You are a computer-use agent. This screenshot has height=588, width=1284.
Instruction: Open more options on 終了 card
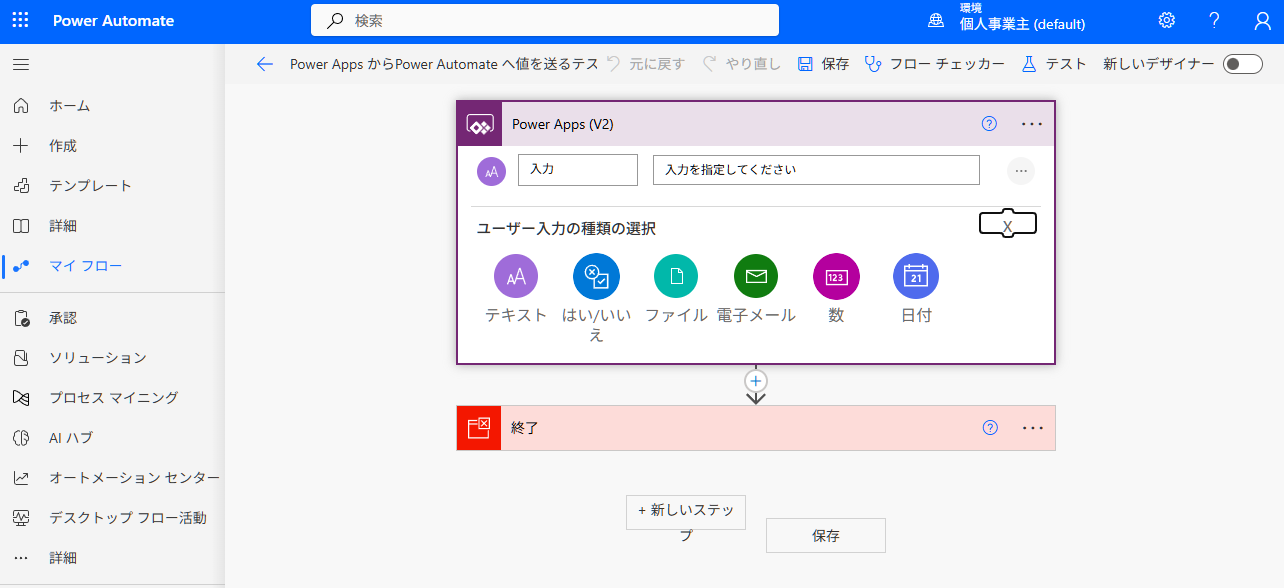click(x=1033, y=428)
